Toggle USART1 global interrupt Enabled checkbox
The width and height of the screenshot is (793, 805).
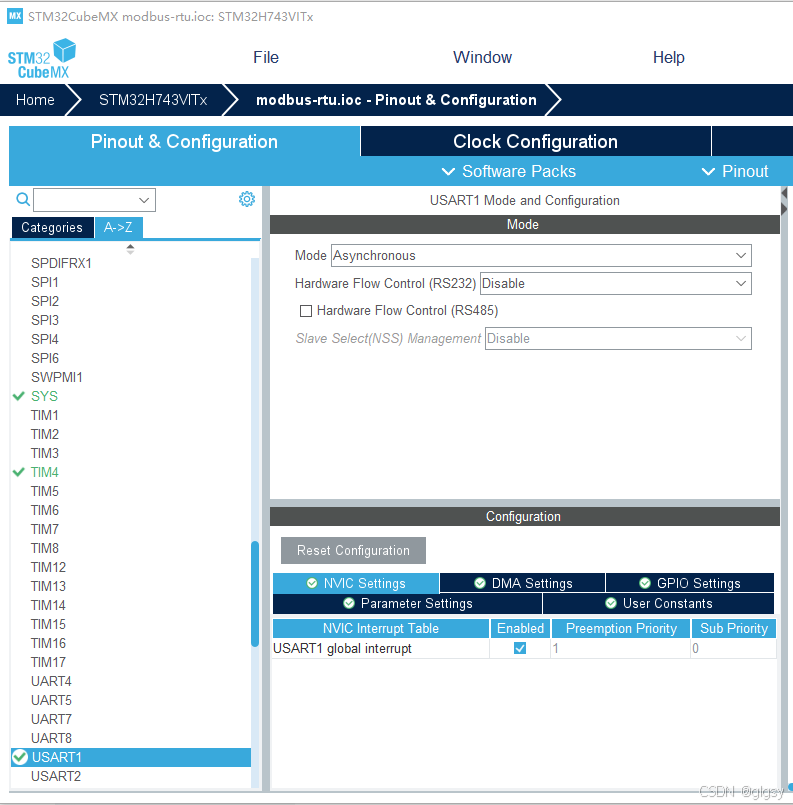[520, 648]
